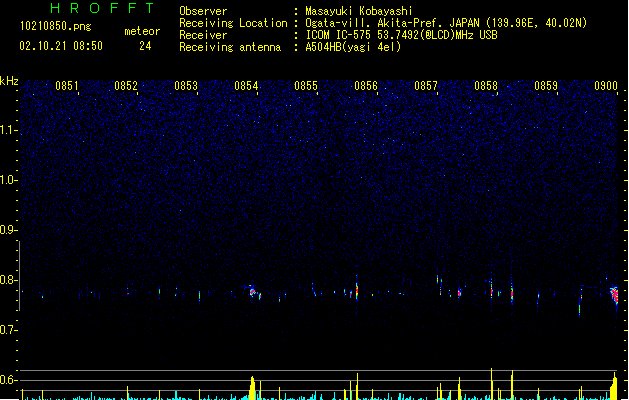The height and width of the screenshot is (400, 629).
Task: Click the 0.7 kHz axis label
Action: point(8,330)
